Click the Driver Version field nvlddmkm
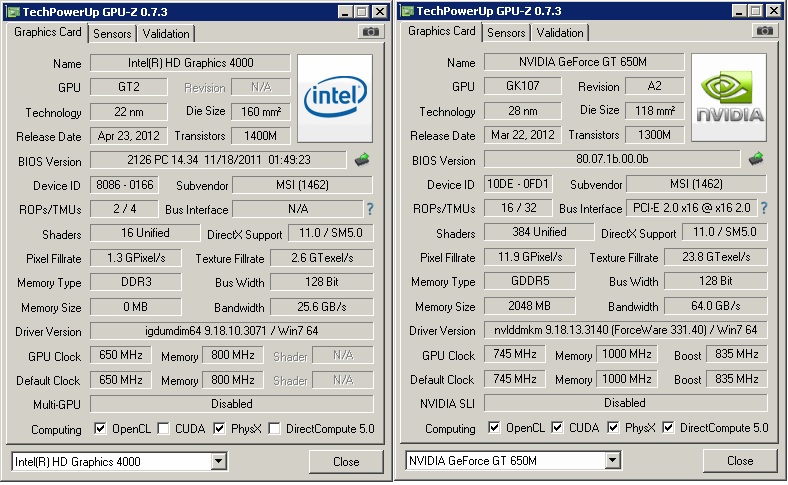This screenshot has width=788, height=485. tap(626, 330)
